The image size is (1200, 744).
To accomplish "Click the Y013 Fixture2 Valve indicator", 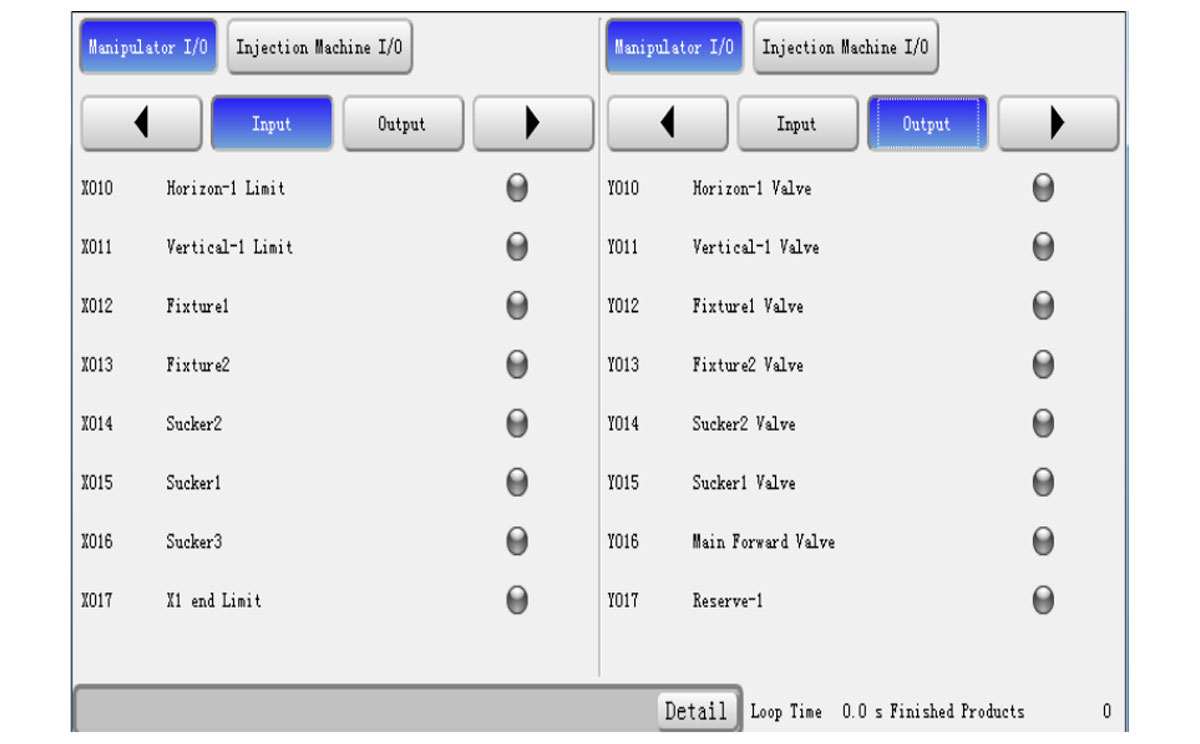I will click(x=1043, y=365).
